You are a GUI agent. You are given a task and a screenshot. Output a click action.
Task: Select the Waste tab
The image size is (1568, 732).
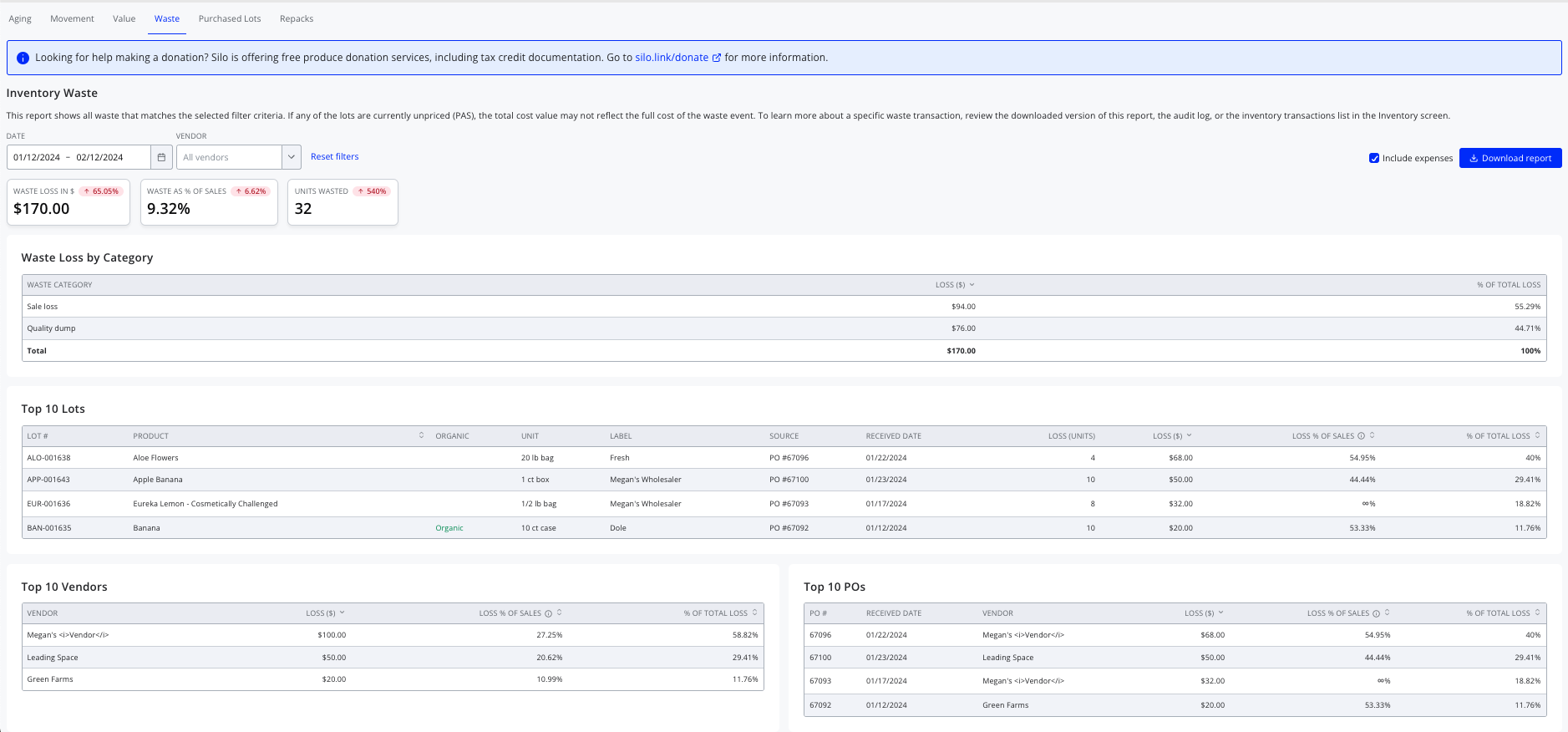[x=167, y=18]
